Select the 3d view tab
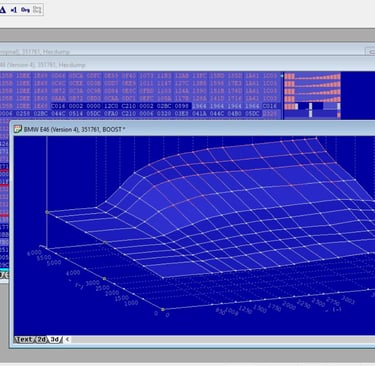 click(x=54, y=339)
